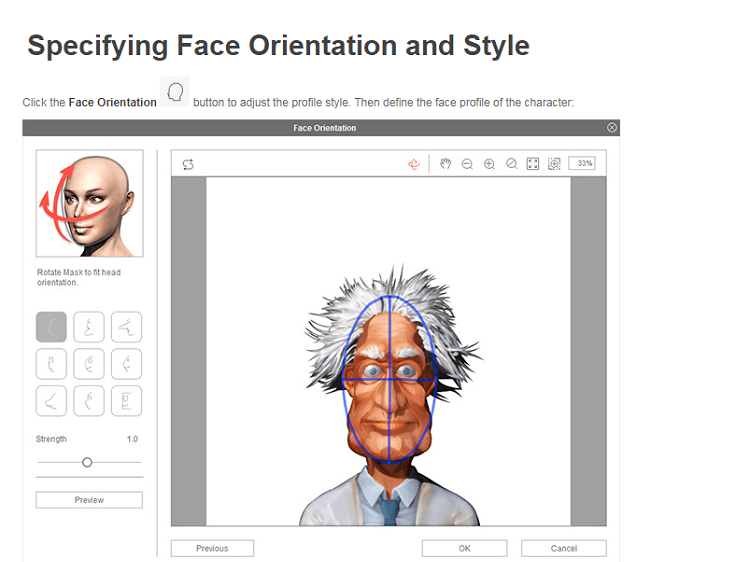Click the Strength slider handle
The width and height of the screenshot is (750, 562).
point(87,462)
